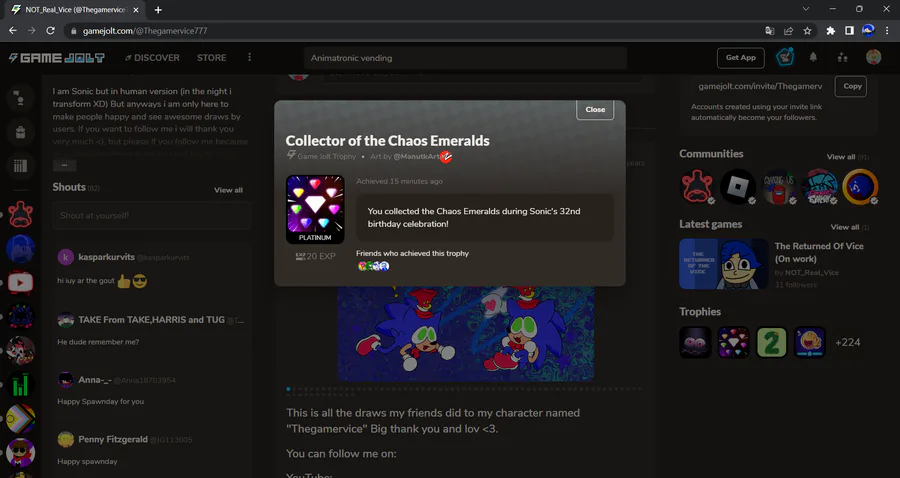Open Penny Fitzgerald profile name
The width and height of the screenshot is (900, 478).
tap(113, 439)
